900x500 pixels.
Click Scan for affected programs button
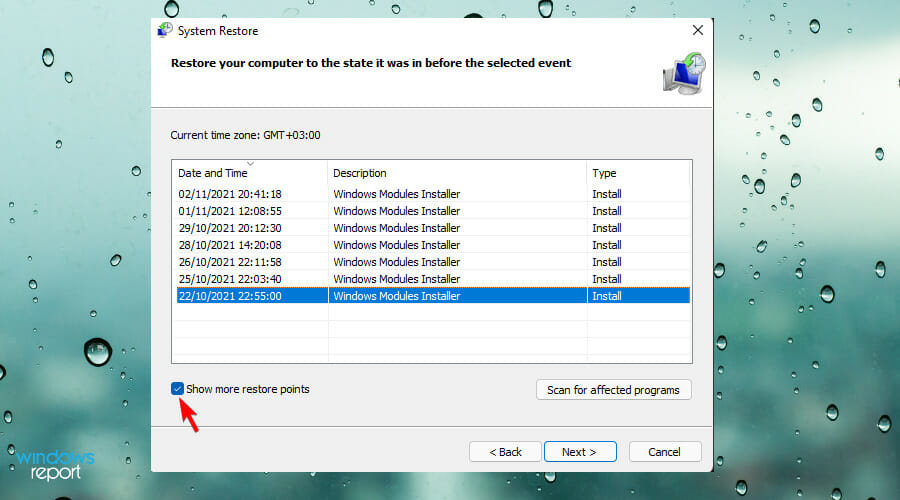613,390
